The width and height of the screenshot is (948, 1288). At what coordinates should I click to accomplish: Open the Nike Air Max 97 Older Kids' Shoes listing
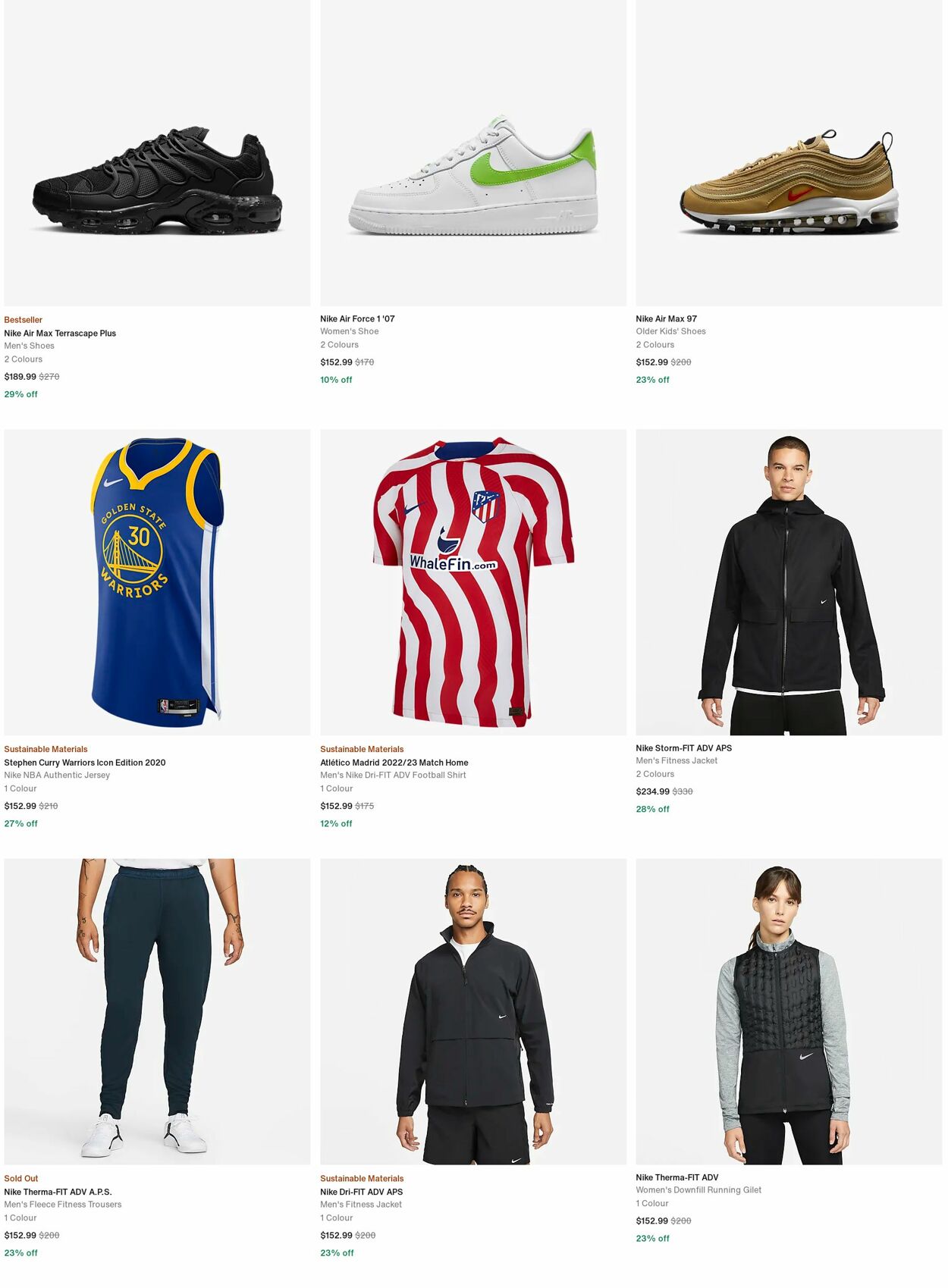pos(672,318)
